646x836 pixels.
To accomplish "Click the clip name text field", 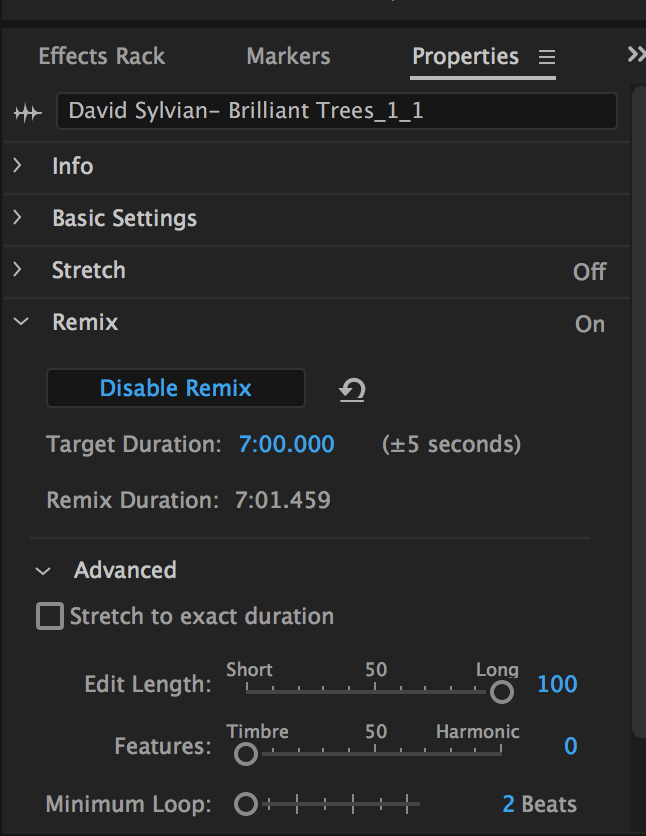I will click(x=336, y=111).
